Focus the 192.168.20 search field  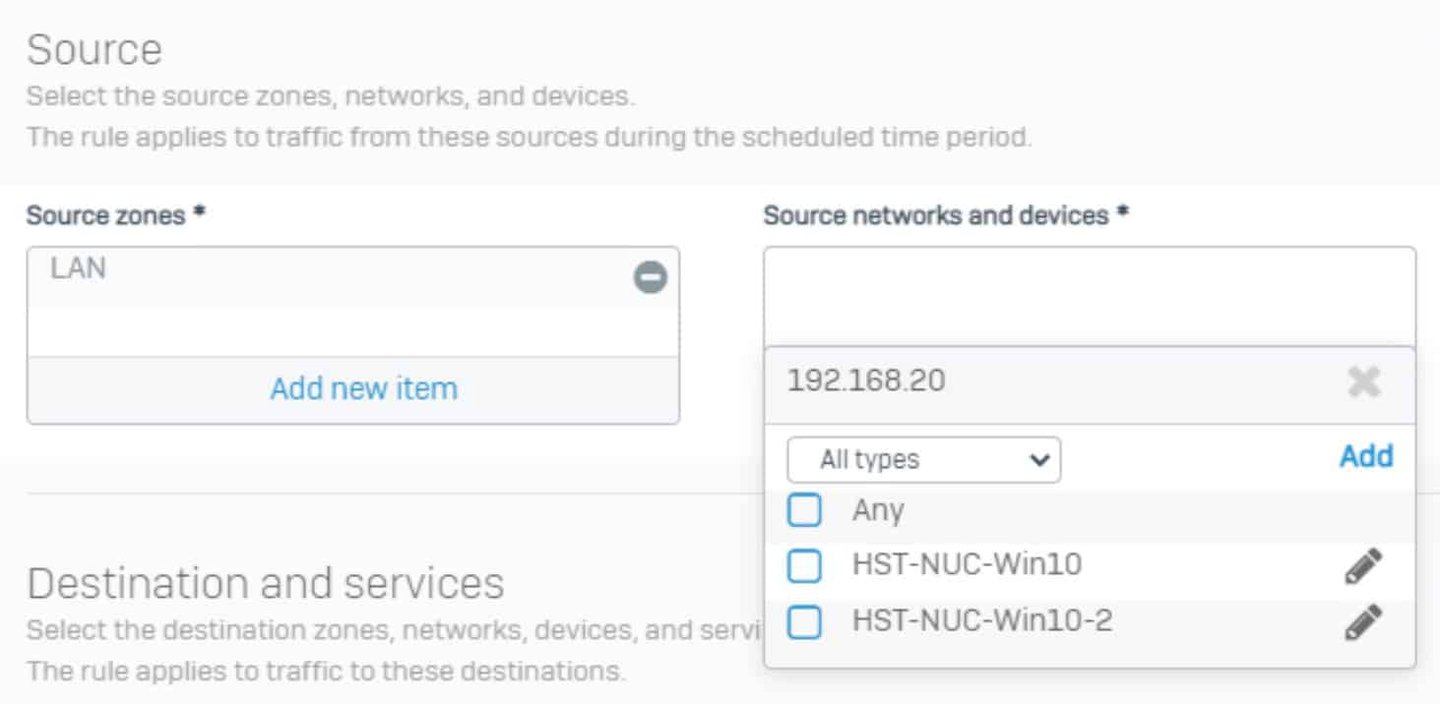coord(1060,381)
